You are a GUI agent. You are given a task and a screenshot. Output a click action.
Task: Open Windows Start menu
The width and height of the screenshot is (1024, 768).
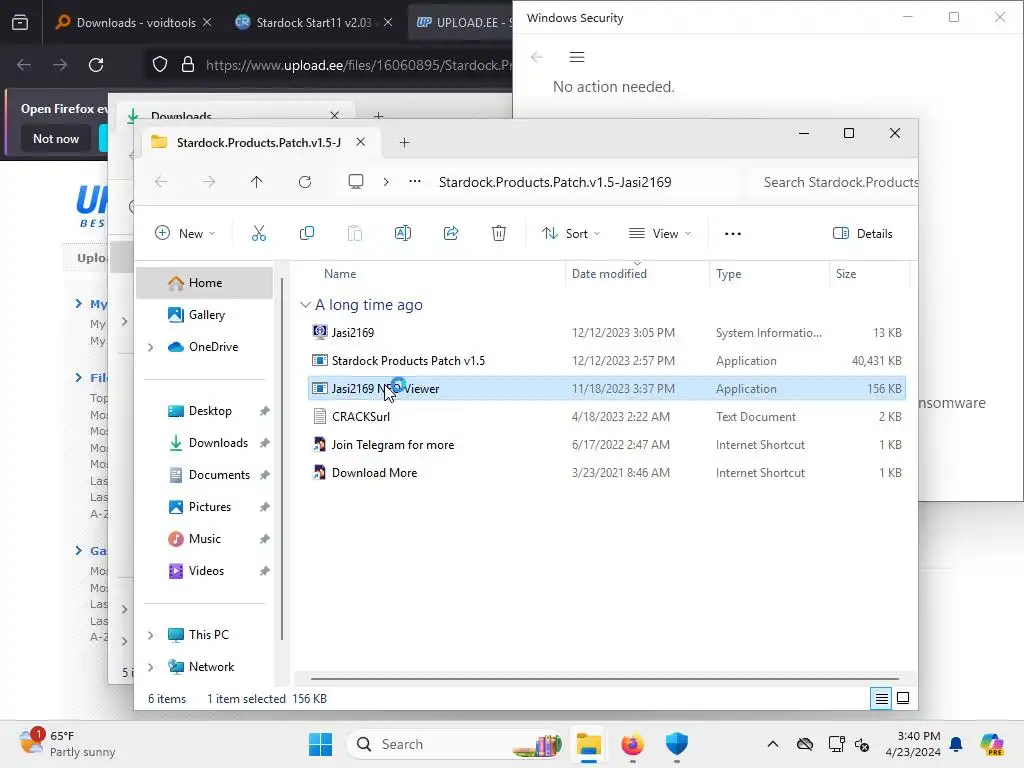coord(320,744)
